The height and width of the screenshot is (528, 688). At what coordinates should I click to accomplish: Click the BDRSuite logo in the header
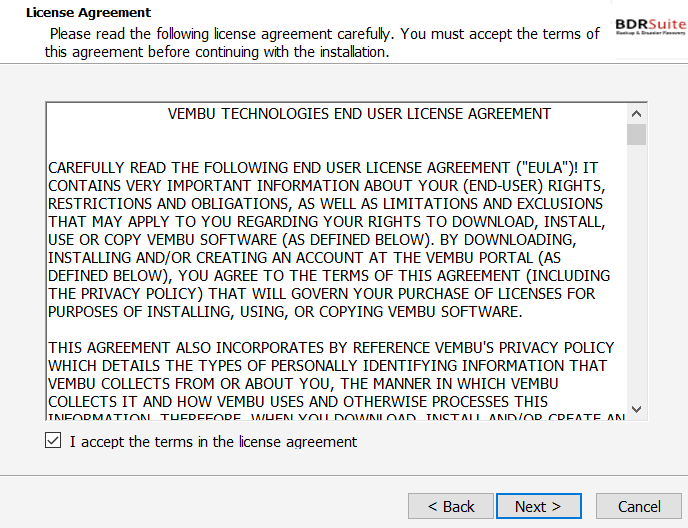pos(651,27)
